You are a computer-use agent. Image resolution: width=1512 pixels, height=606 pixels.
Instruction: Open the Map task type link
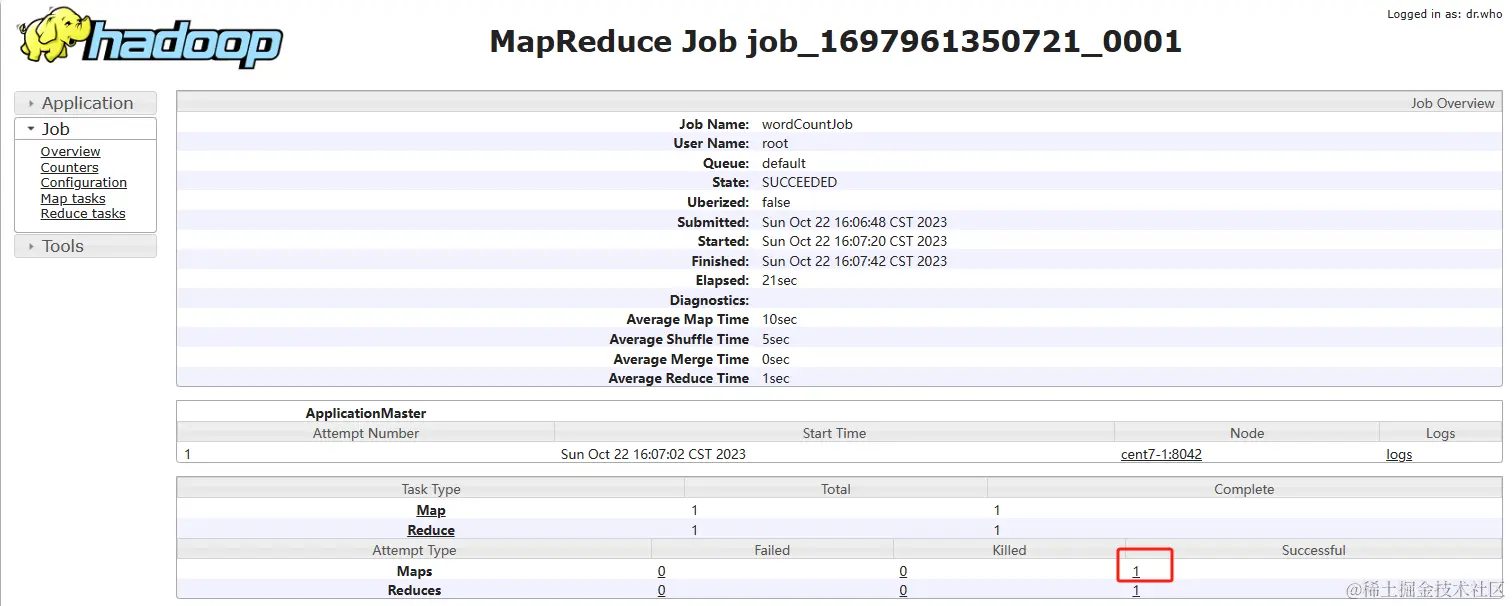pyautogui.click(x=431, y=511)
